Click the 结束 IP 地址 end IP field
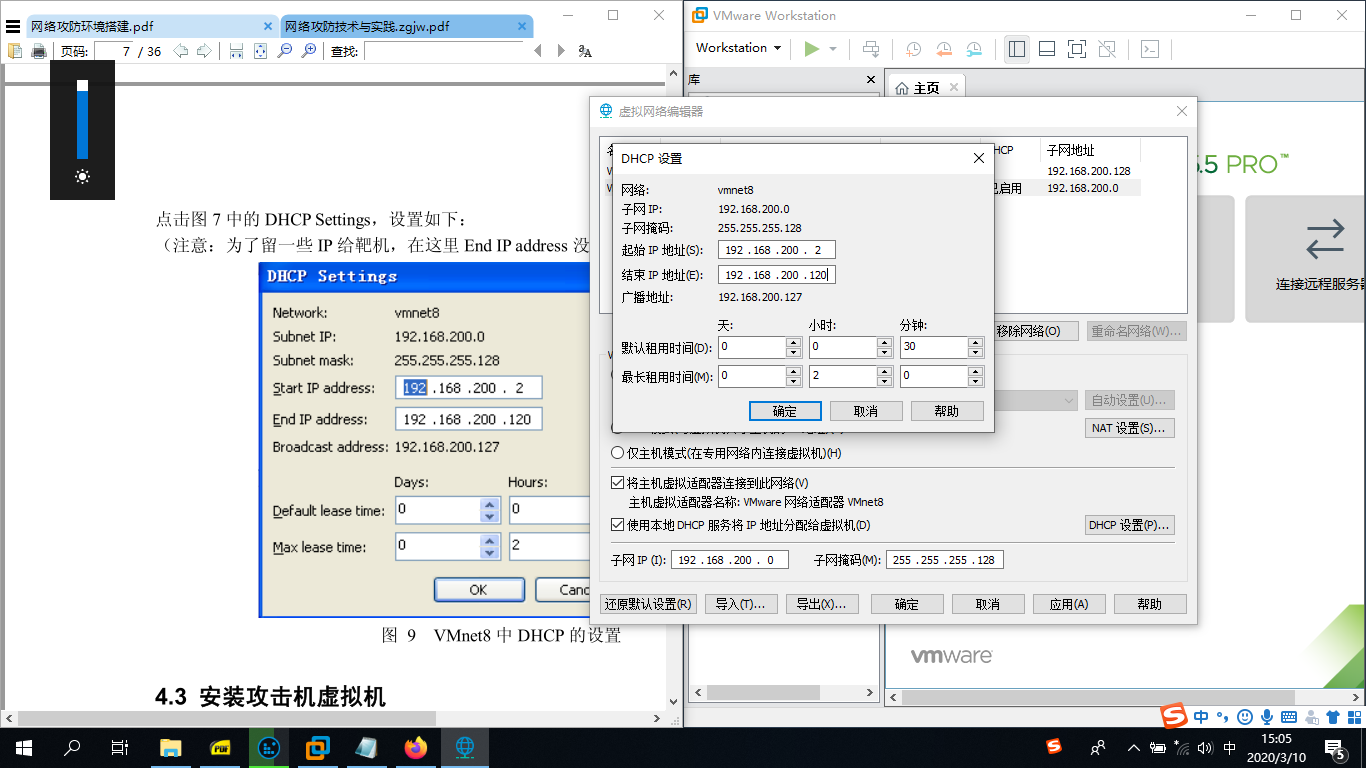Viewport: 1366px width, 768px height. [776, 275]
